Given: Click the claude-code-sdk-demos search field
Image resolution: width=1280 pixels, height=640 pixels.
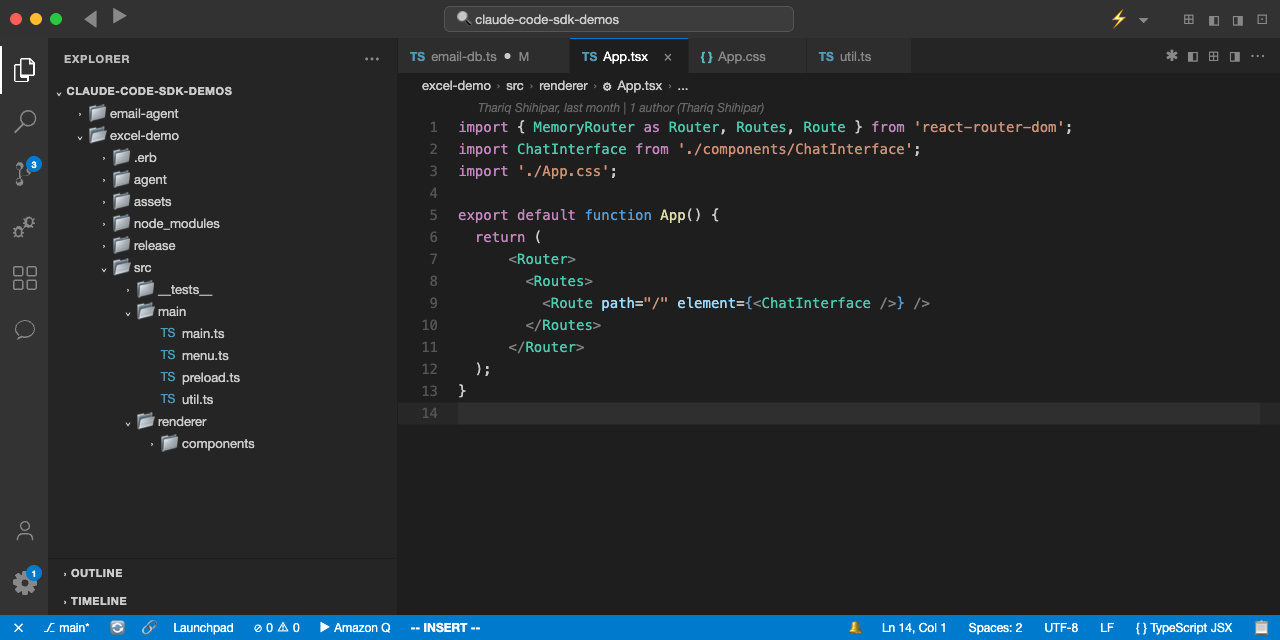Looking at the screenshot, I should (618, 19).
